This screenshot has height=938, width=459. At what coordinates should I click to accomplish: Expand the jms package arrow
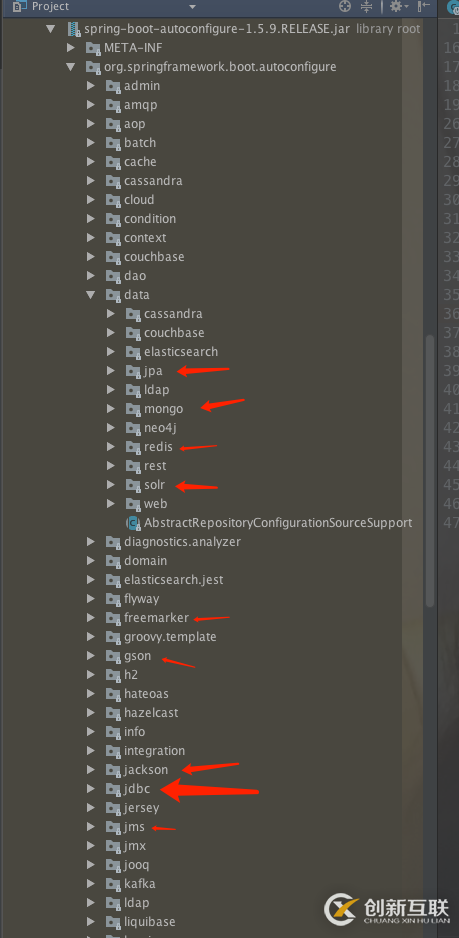tap(91, 827)
